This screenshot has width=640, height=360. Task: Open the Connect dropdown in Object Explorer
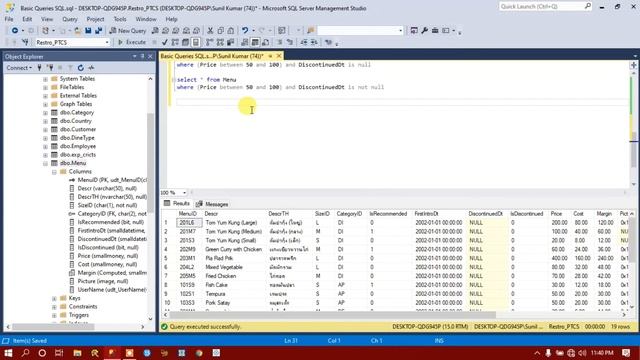pos(19,68)
